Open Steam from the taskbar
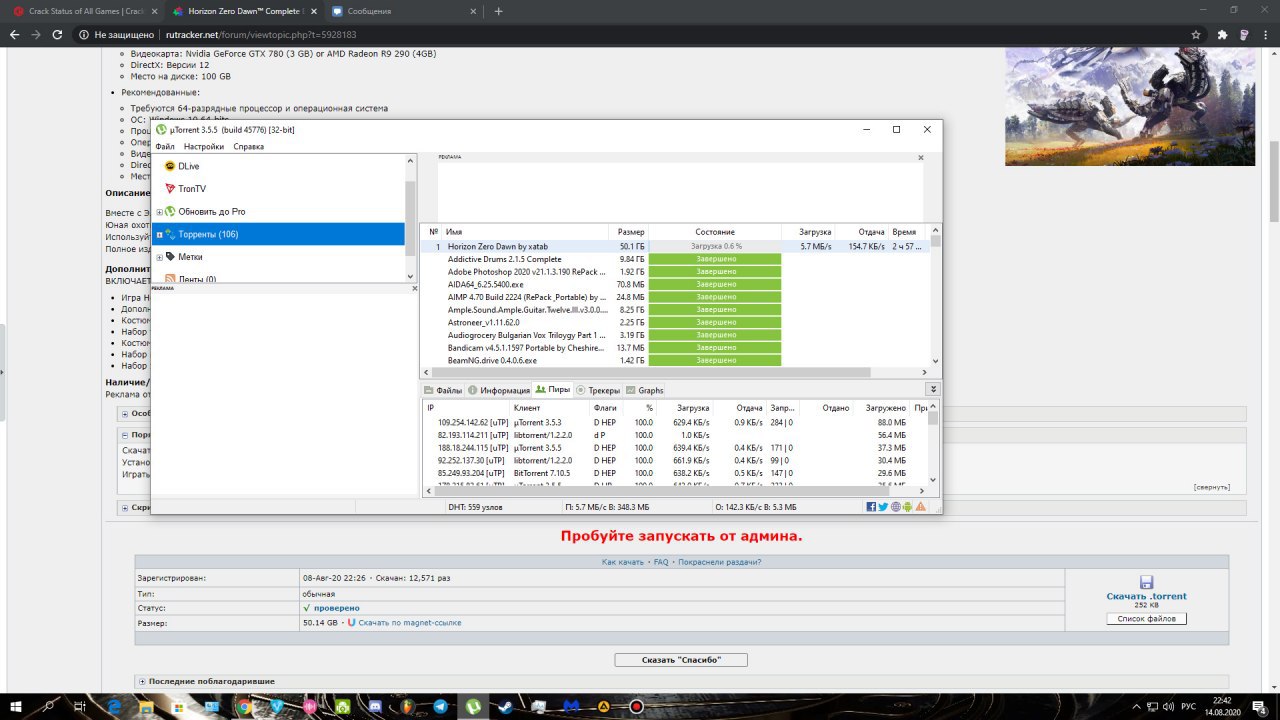This screenshot has height=720, width=1280. pos(506,706)
